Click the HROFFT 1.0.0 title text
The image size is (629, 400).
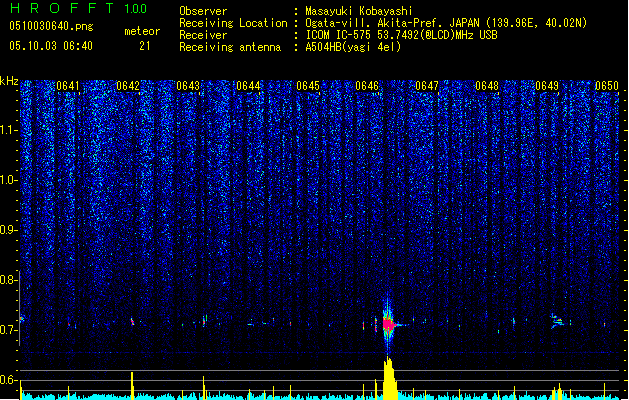79,8
